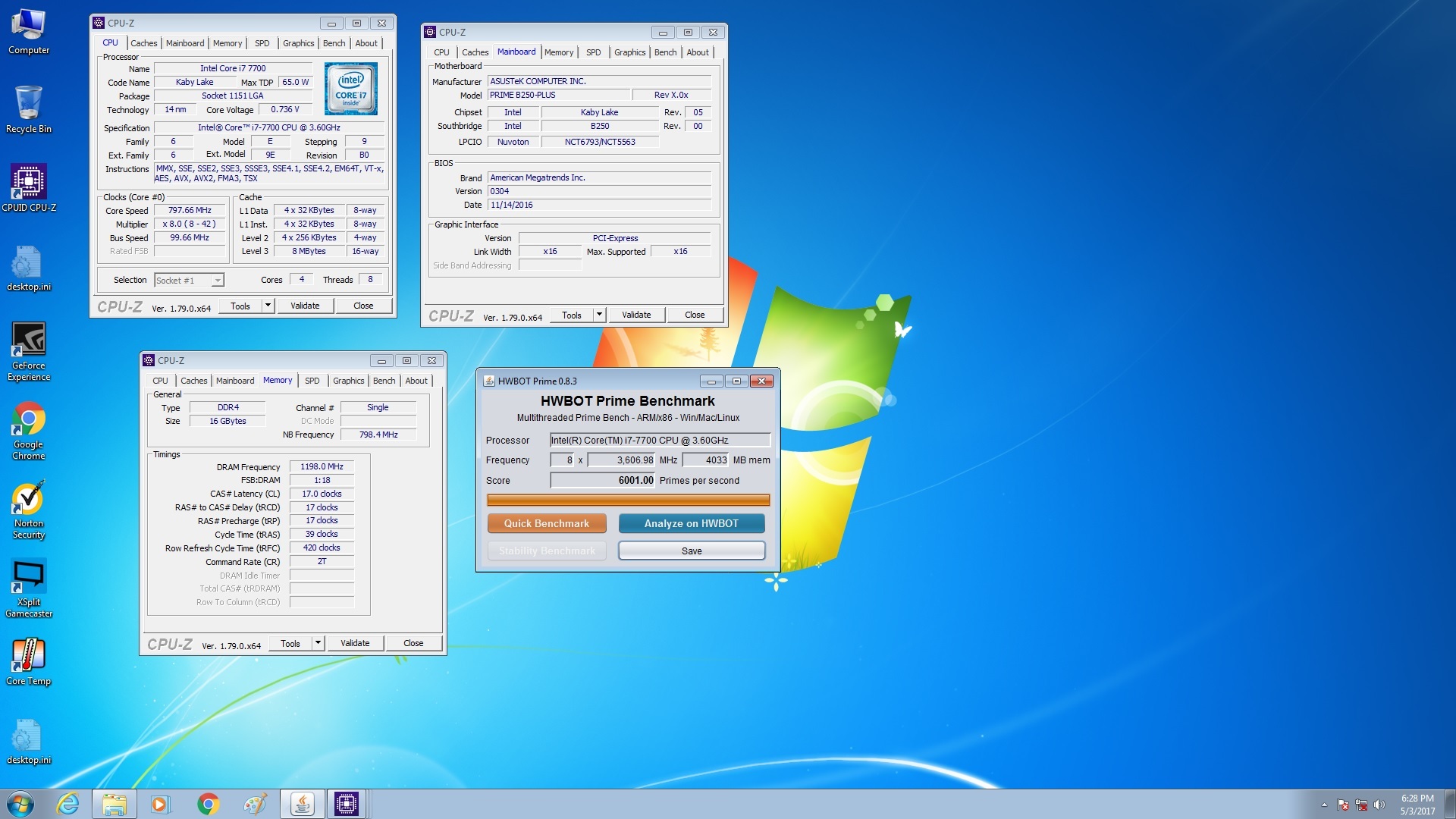1456x819 pixels.
Task: Click the orange benchmark progress bar
Action: tap(628, 500)
